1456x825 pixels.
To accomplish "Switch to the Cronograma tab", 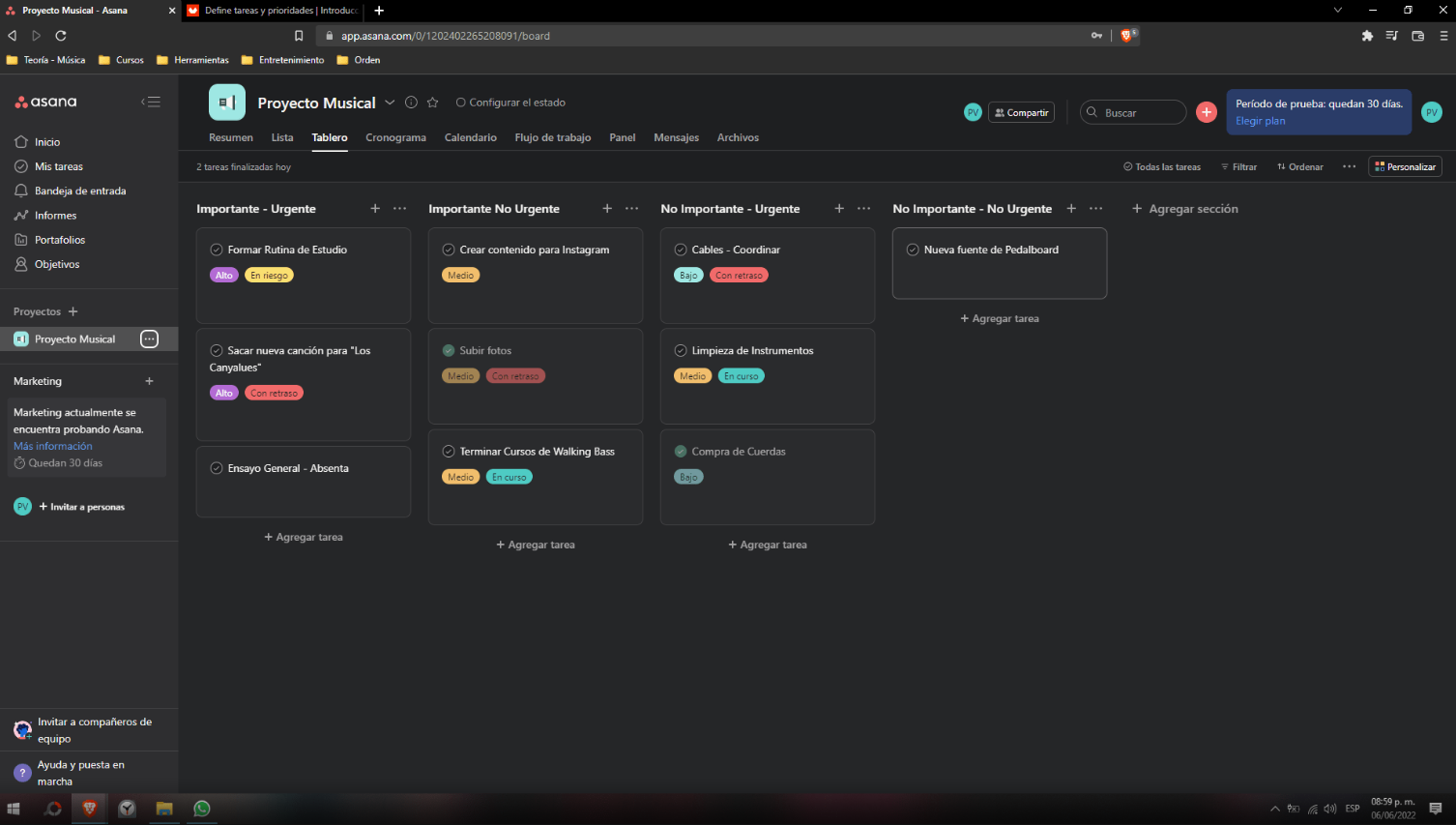I will (x=395, y=137).
